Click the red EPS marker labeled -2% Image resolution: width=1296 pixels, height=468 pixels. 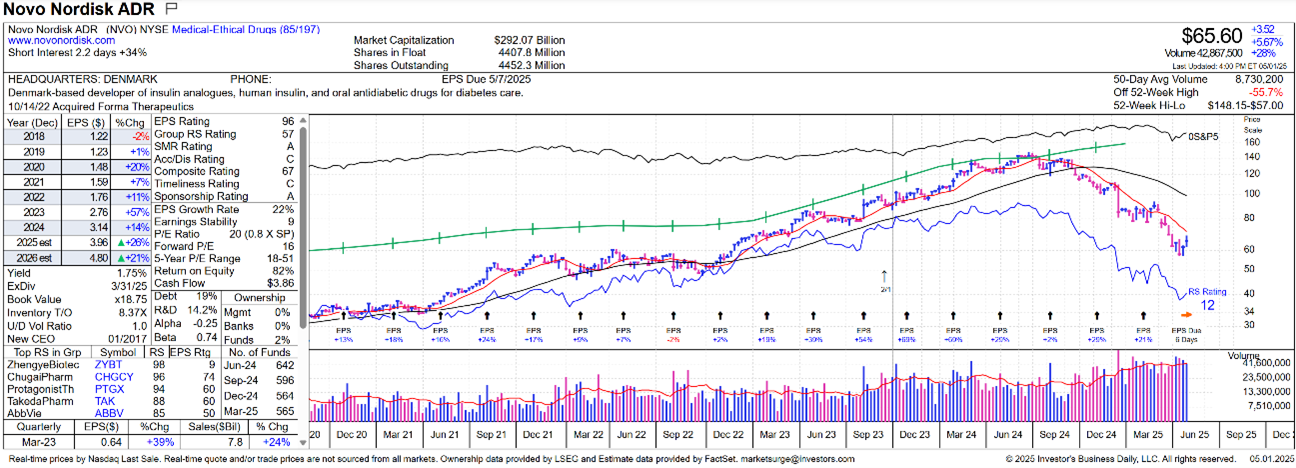tap(672, 314)
